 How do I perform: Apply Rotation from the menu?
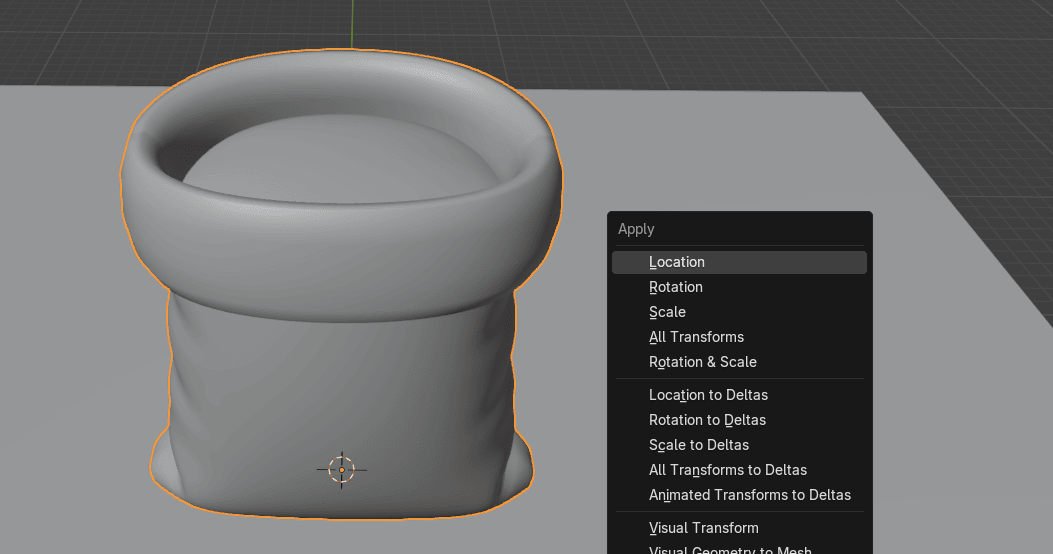pos(676,287)
